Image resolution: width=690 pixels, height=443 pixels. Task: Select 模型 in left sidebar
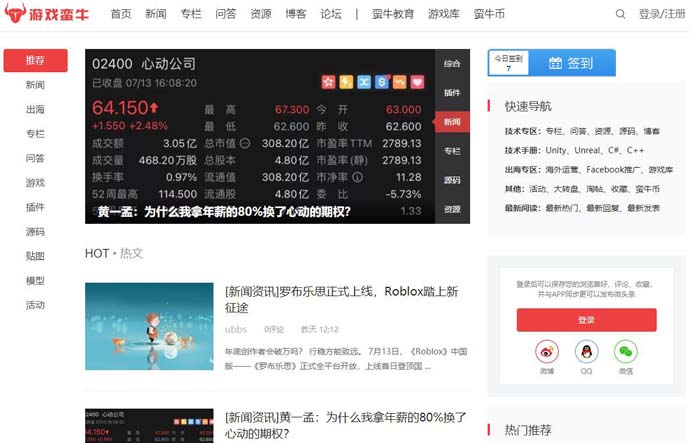[x=35, y=280]
